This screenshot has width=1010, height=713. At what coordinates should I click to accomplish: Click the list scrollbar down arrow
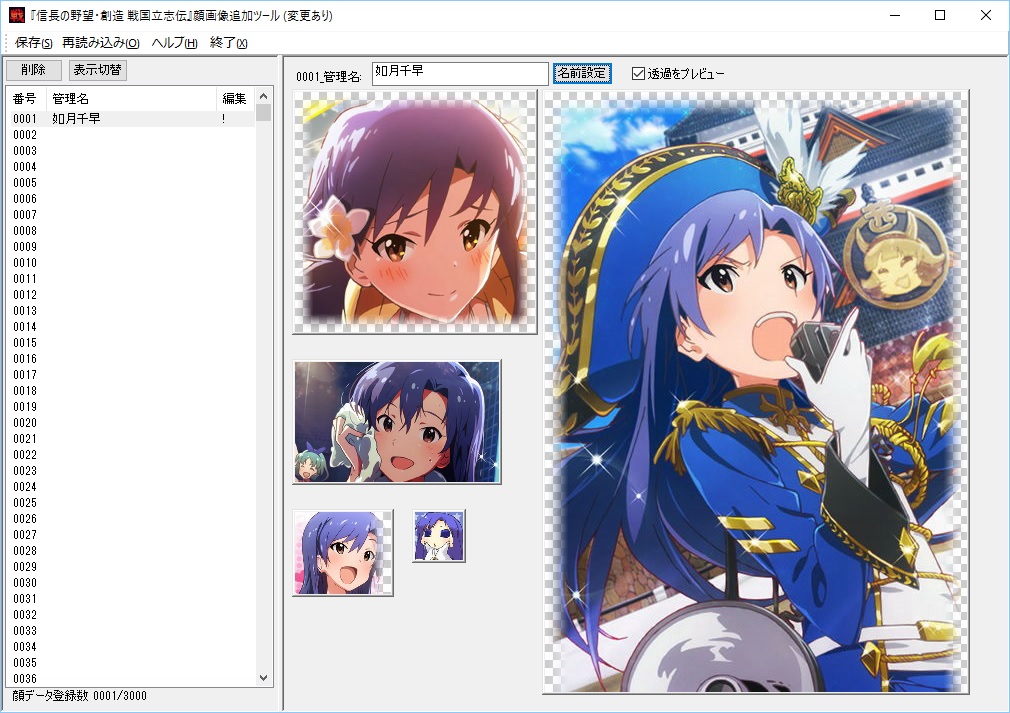[x=263, y=678]
